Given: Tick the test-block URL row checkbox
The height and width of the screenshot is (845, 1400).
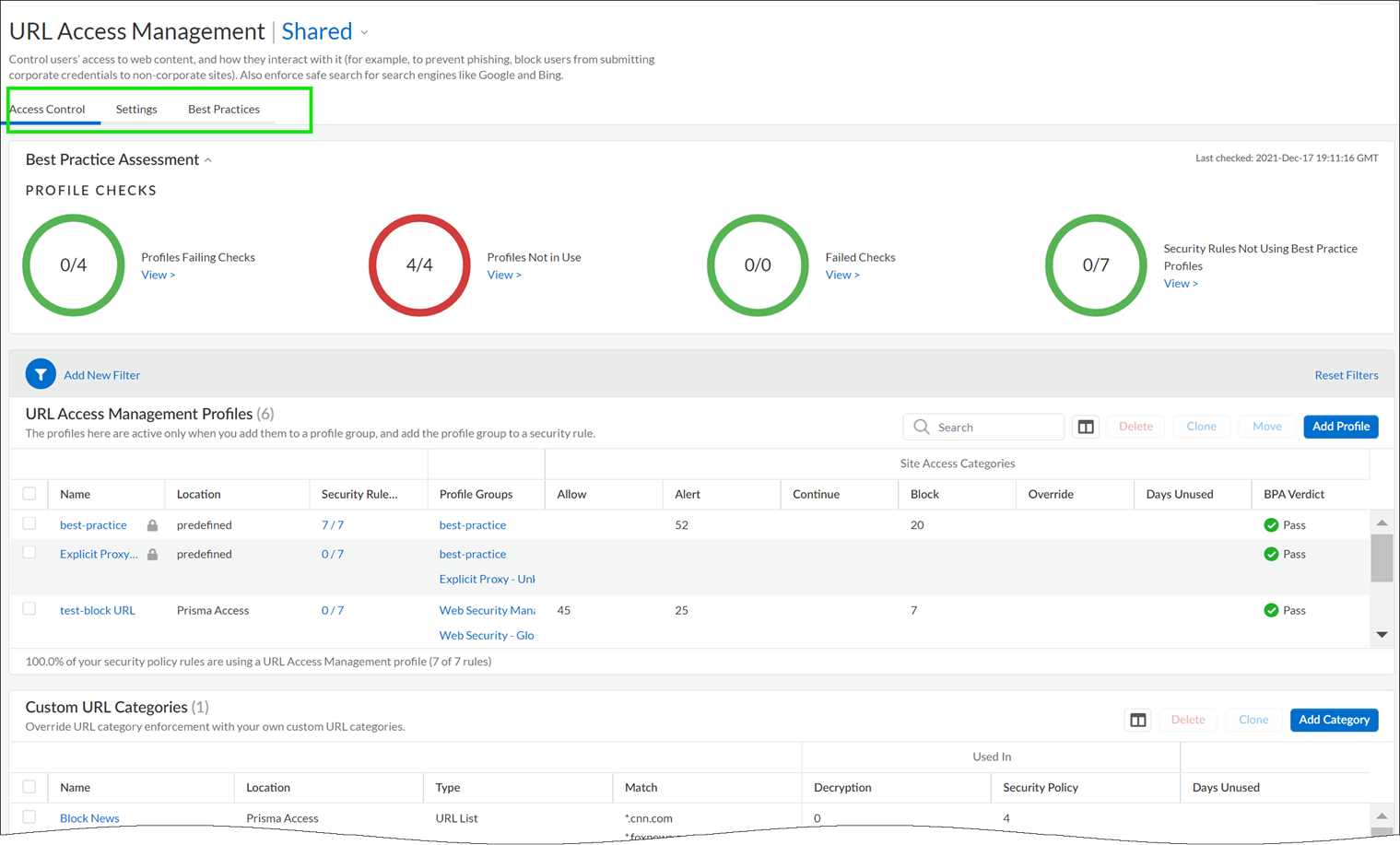Looking at the screenshot, I should pyautogui.click(x=29, y=609).
